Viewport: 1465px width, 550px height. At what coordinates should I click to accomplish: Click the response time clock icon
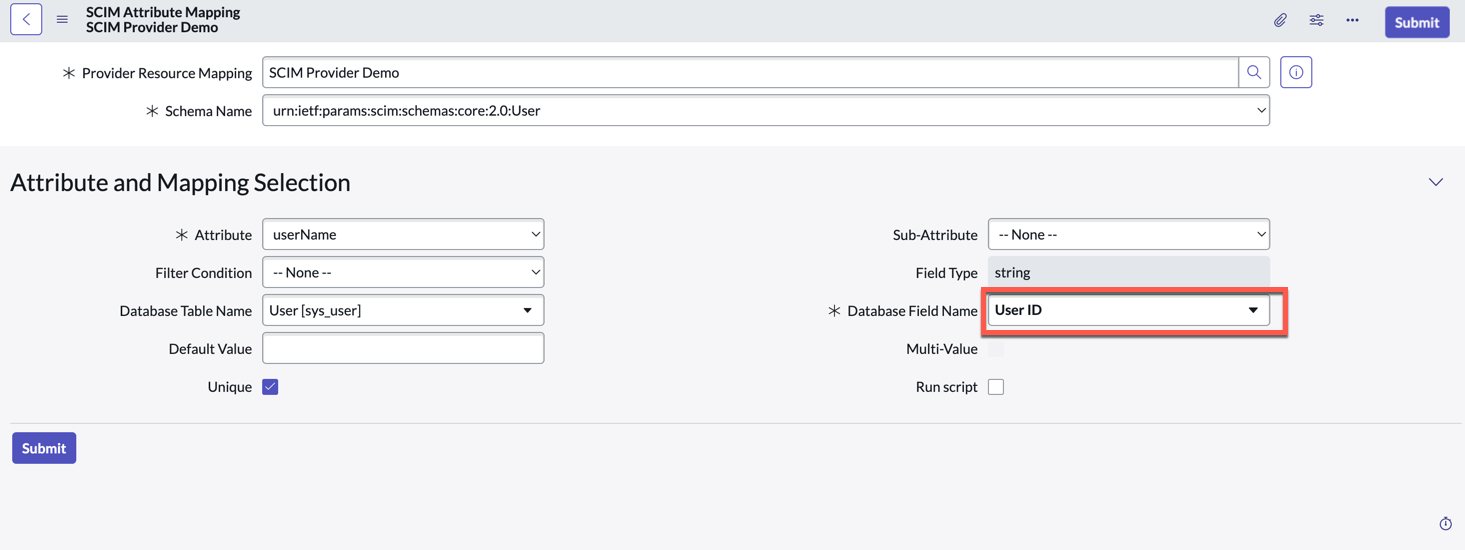tap(1445, 524)
